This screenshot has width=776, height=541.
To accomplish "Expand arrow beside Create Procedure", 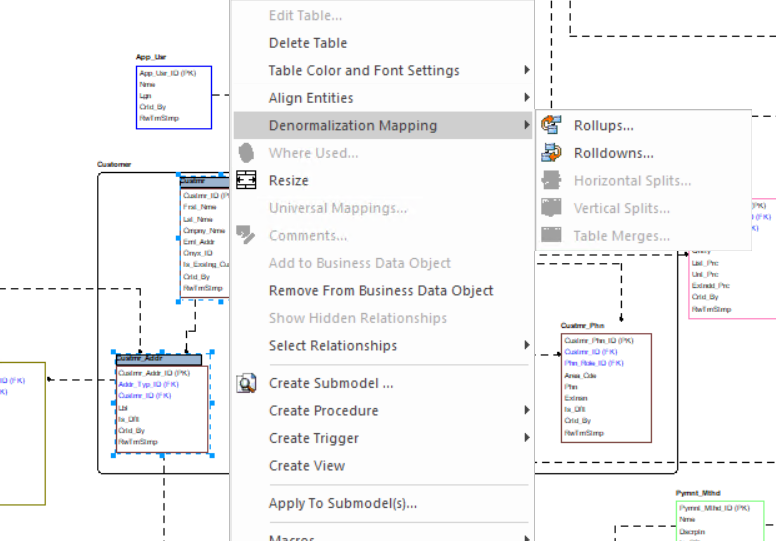I will click(527, 410).
